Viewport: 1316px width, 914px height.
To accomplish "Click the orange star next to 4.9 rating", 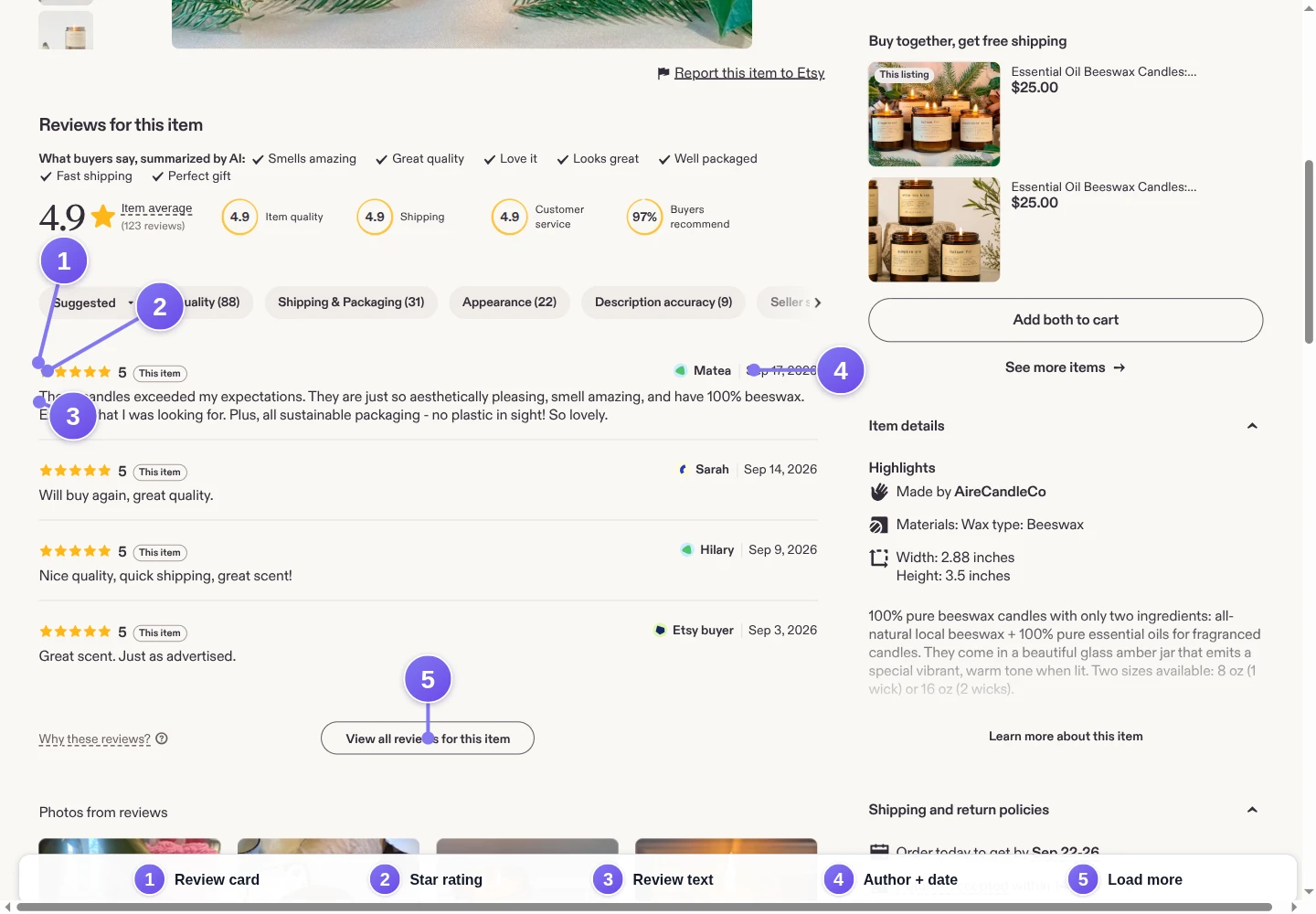I will pos(103,217).
